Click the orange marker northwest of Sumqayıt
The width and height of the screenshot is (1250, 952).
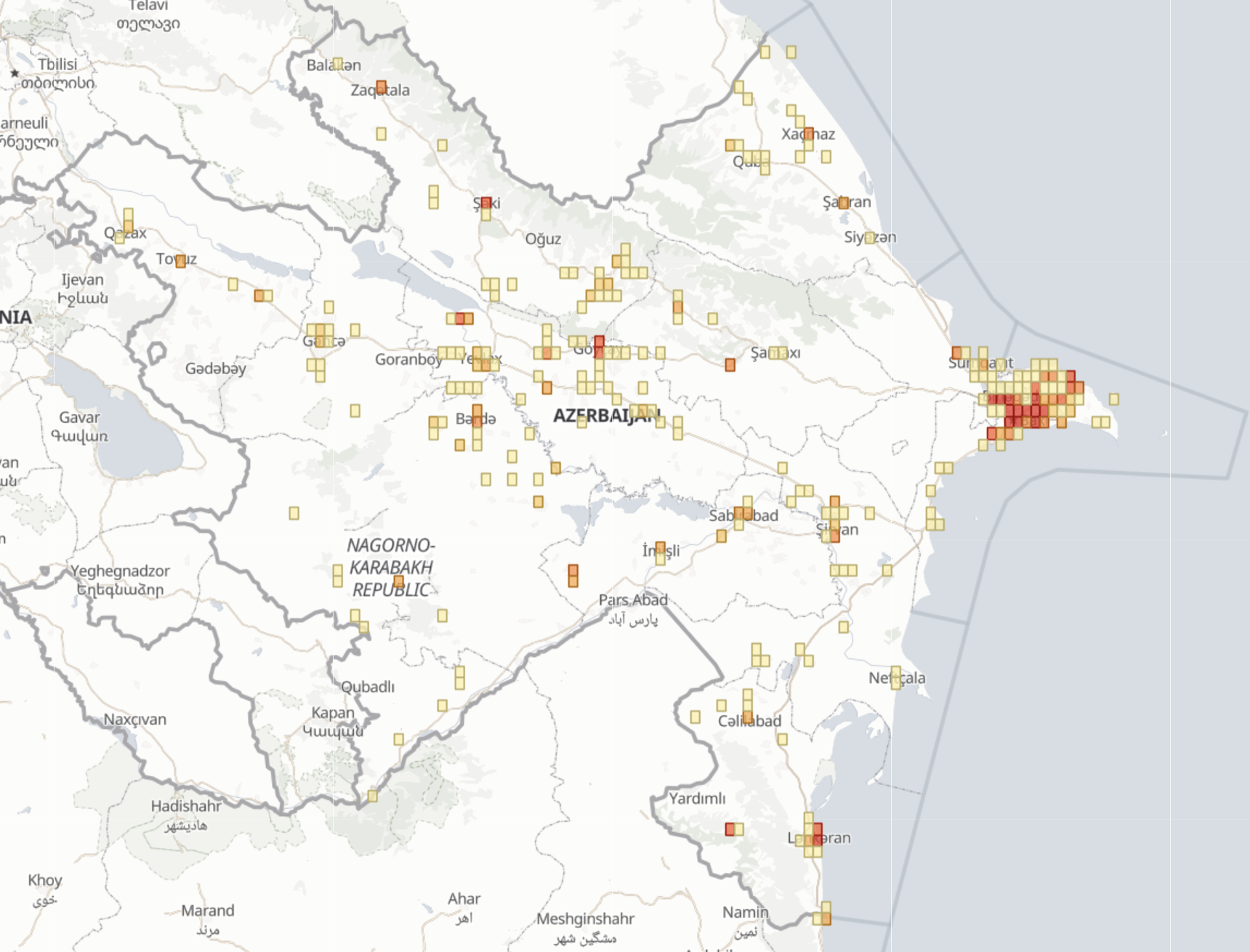coord(956,352)
